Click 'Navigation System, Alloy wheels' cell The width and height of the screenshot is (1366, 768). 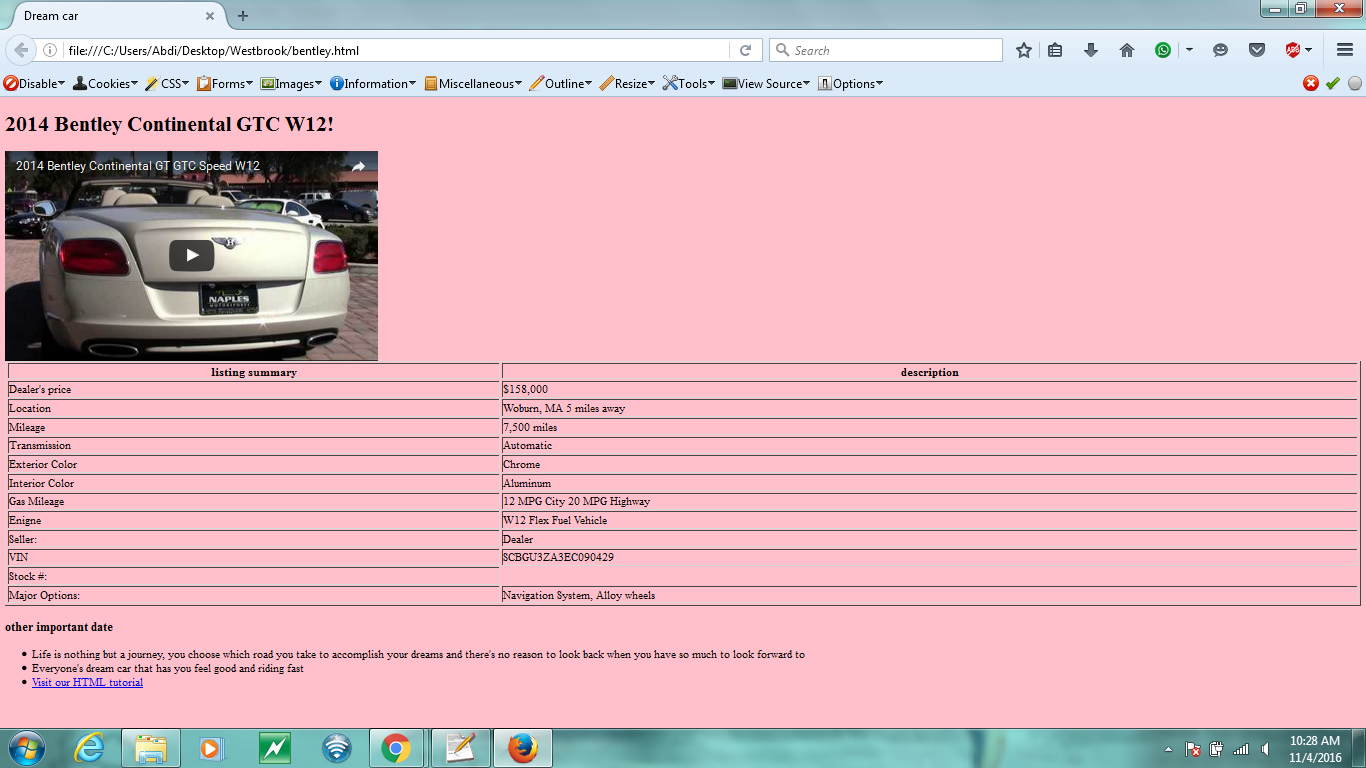pyautogui.click(x=929, y=595)
